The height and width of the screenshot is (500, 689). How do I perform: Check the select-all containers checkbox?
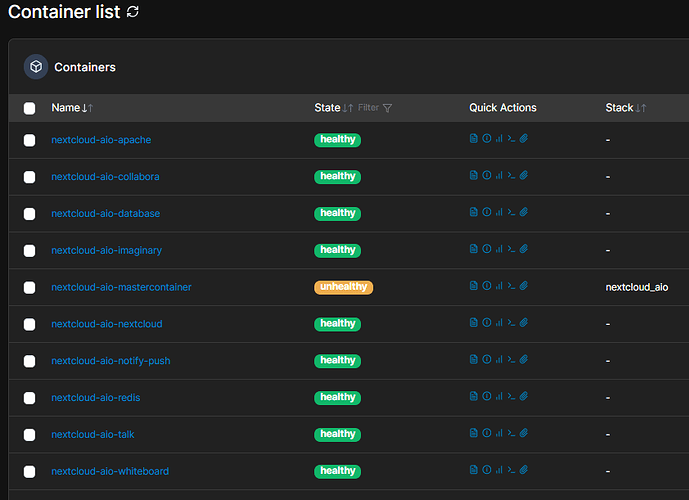pos(29,108)
